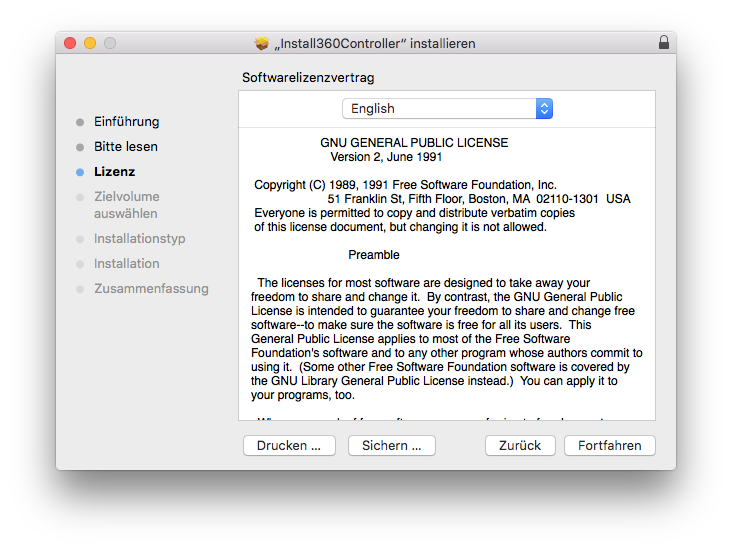Click the Zusammenfassung step

(151, 289)
